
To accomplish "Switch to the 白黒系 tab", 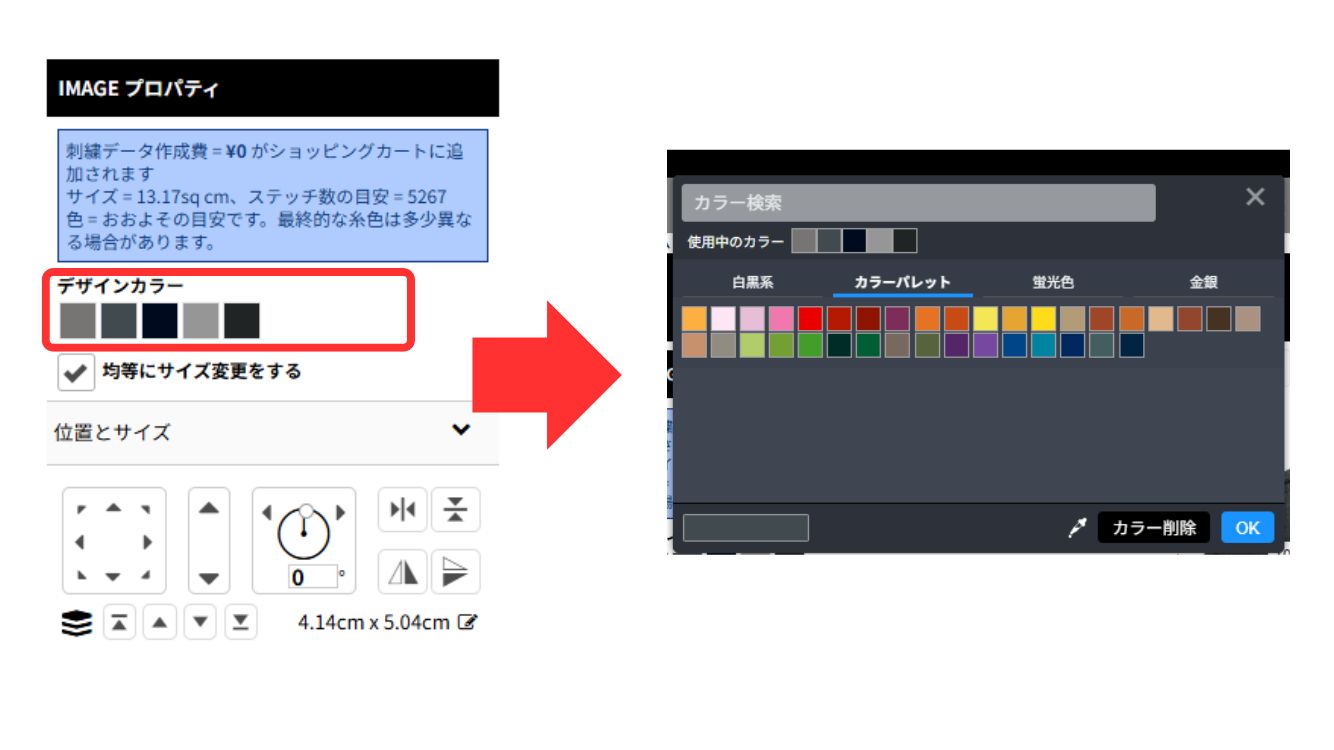I will (752, 283).
